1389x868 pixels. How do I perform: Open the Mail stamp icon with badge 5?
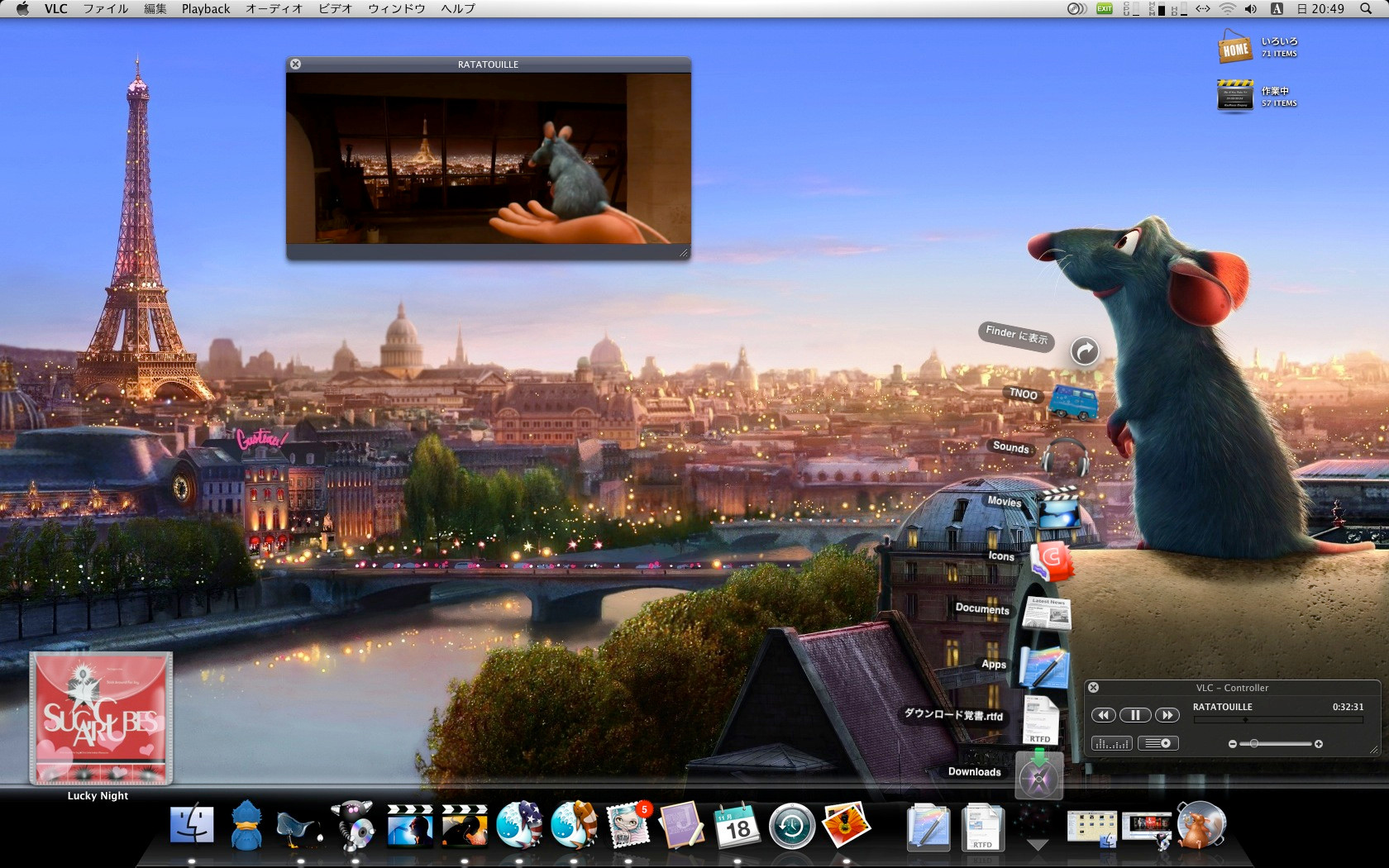click(x=628, y=825)
